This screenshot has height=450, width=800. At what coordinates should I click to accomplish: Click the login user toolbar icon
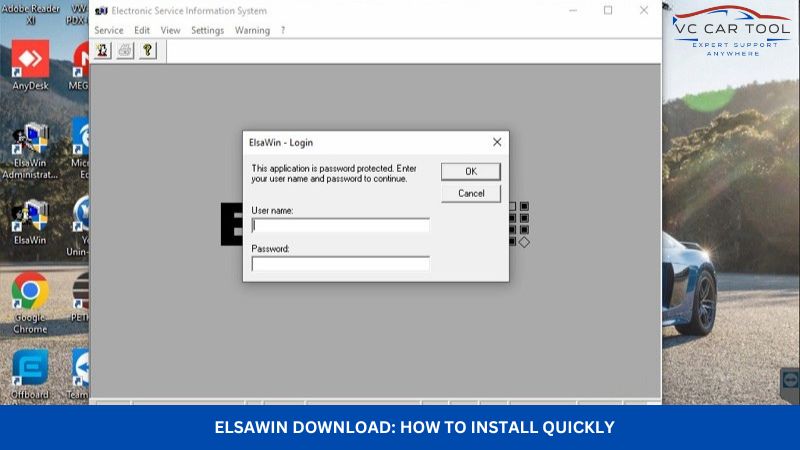[x=103, y=51]
